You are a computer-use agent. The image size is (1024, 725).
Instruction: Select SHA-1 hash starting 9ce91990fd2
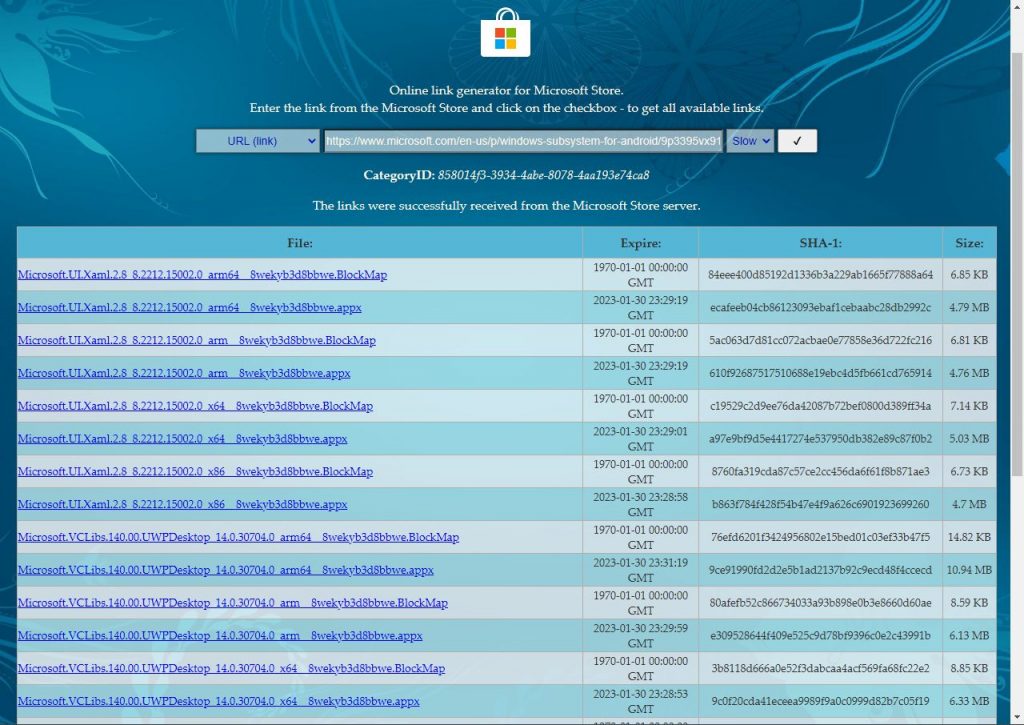click(821, 570)
